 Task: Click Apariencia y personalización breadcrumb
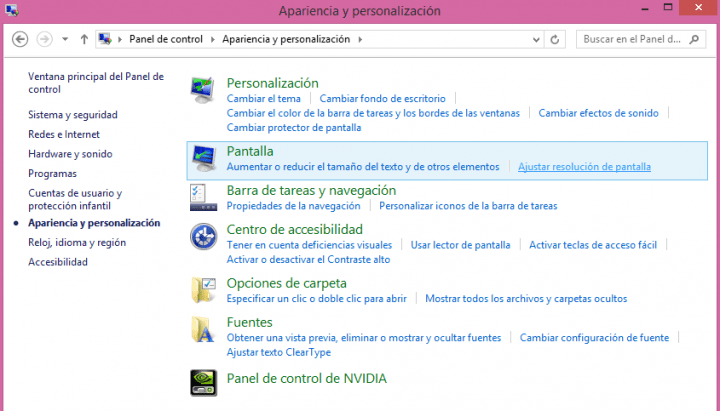click(286, 39)
